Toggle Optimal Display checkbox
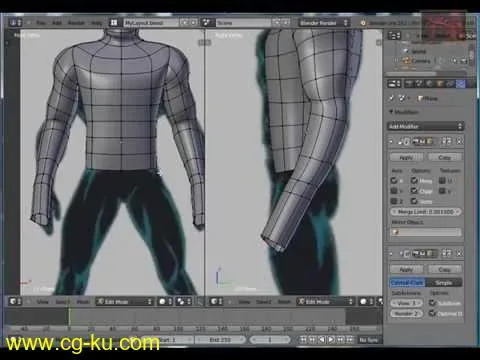The image size is (480, 360). [x=433, y=313]
